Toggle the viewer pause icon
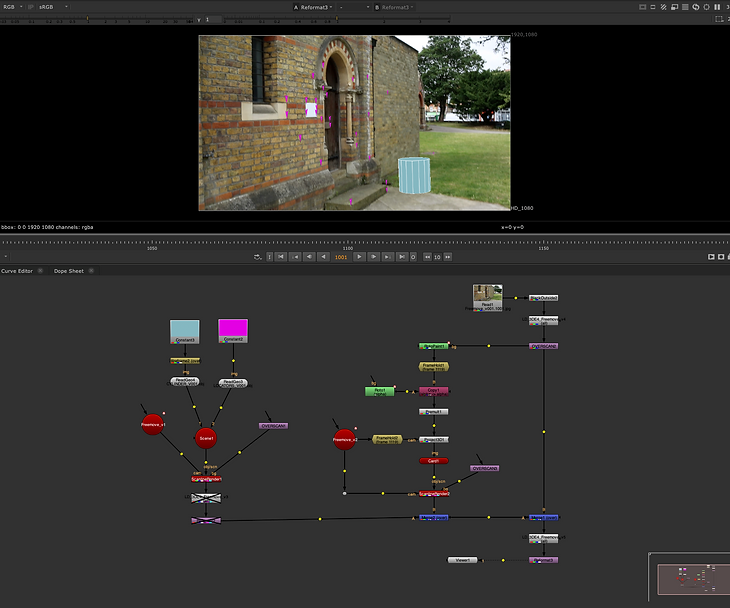 pyautogui.click(x=717, y=7)
